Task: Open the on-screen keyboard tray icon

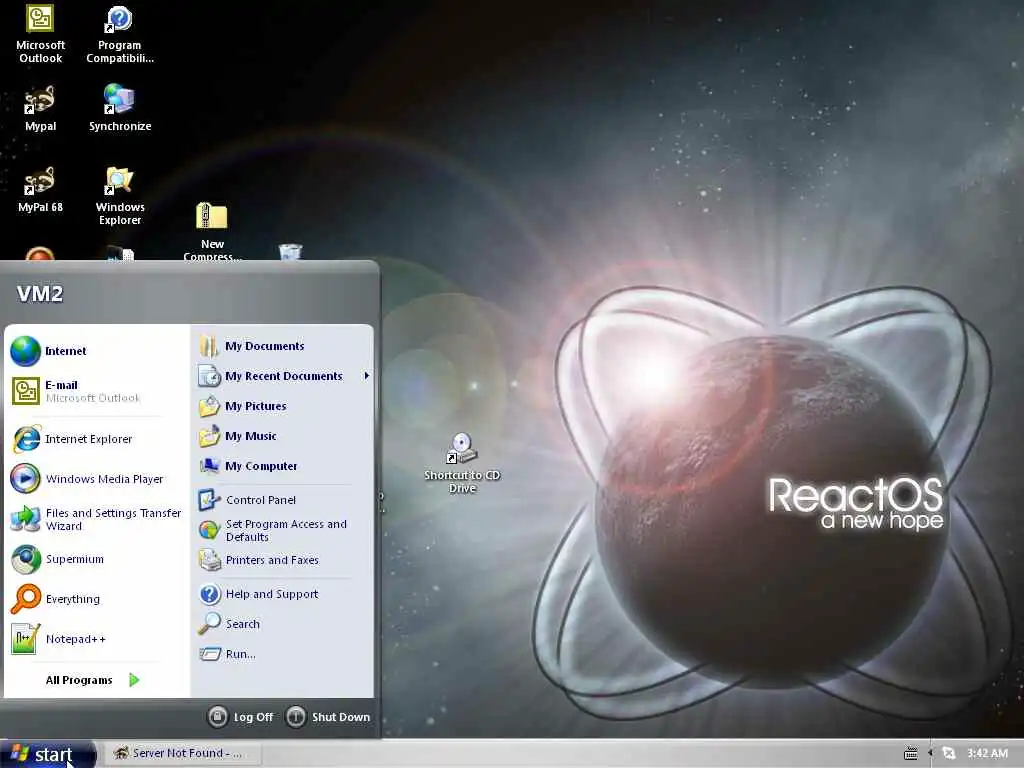Action: click(910, 754)
